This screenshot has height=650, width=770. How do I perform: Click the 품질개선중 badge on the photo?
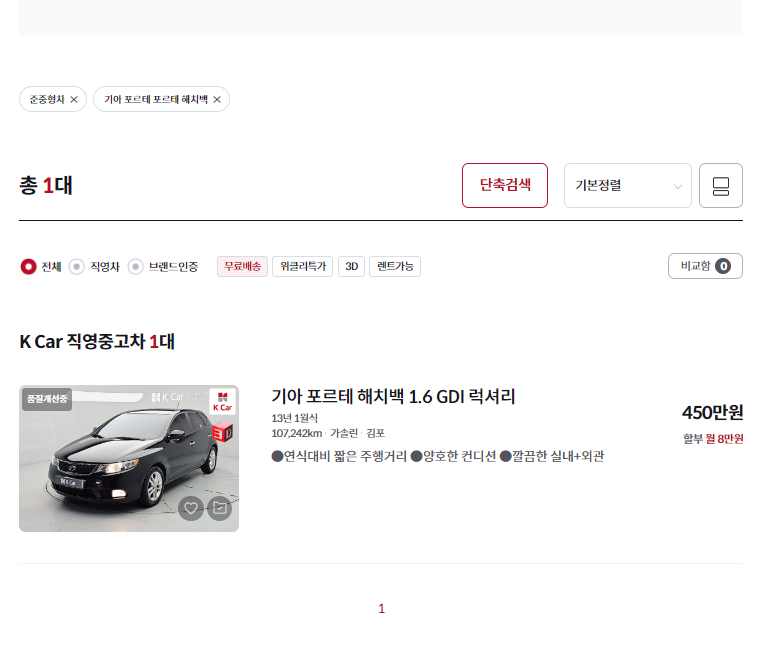[47, 399]
